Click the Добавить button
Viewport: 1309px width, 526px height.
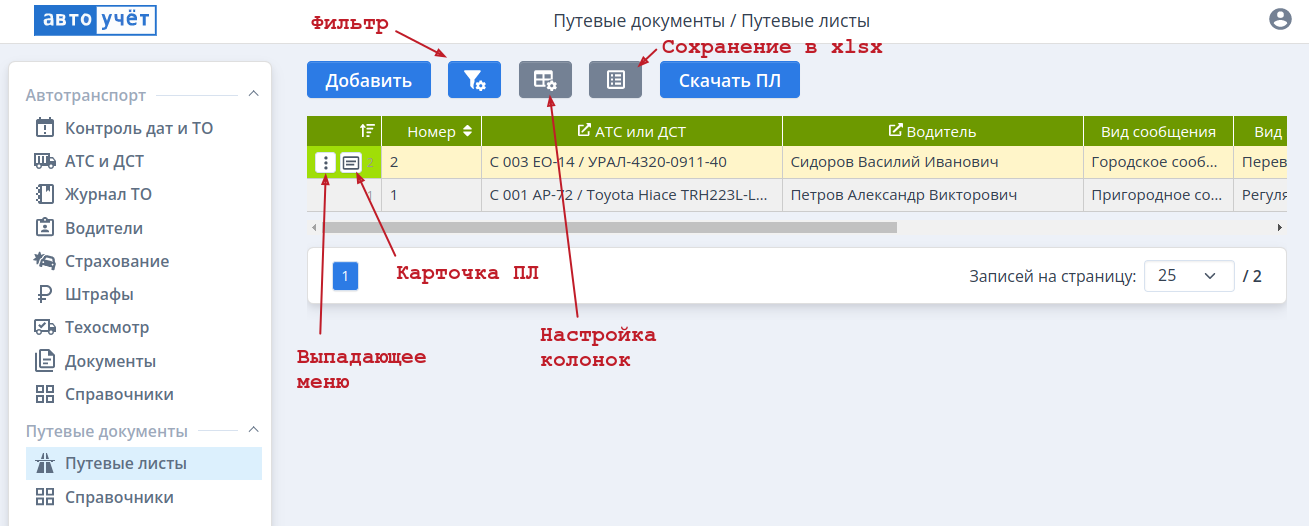click(369, 80)
